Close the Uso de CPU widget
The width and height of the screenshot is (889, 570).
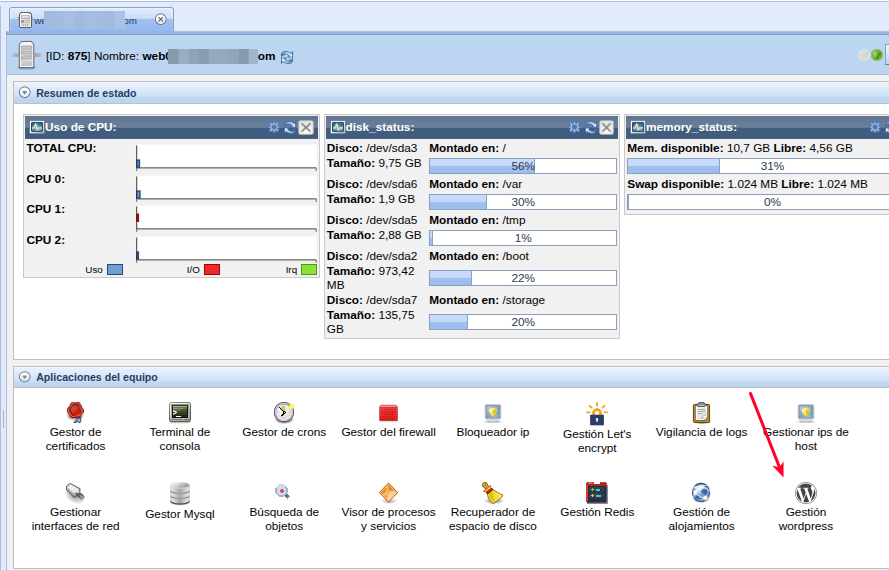tap(307, 127)
